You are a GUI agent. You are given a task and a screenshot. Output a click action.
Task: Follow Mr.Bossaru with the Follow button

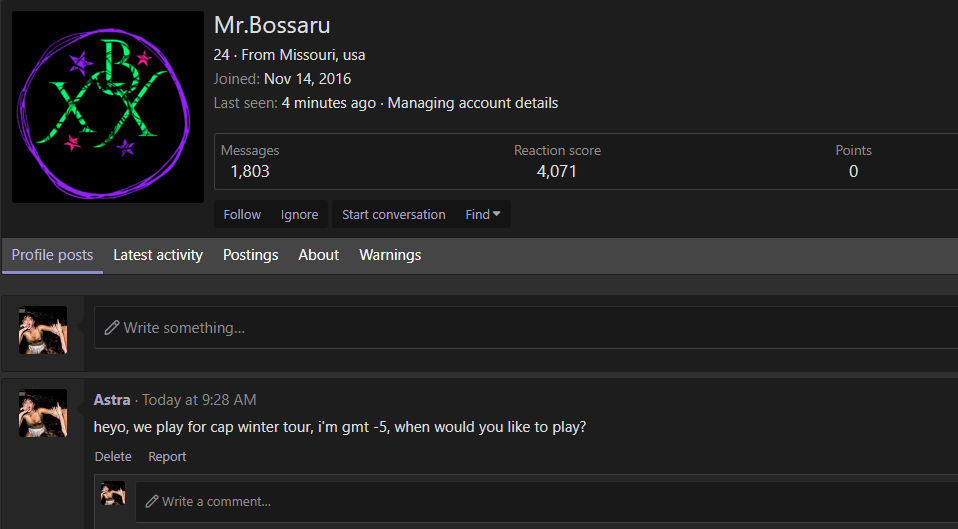pyautogui.click(x=242, y=214)
